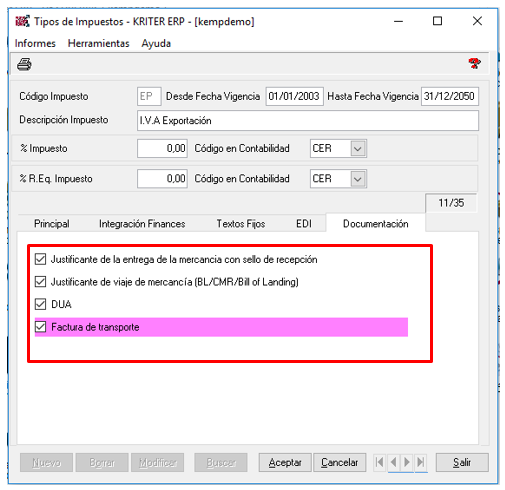Click the Descripción Impuesto text field
This screenshot has height=490, width=505.
(x=308, y=120)
